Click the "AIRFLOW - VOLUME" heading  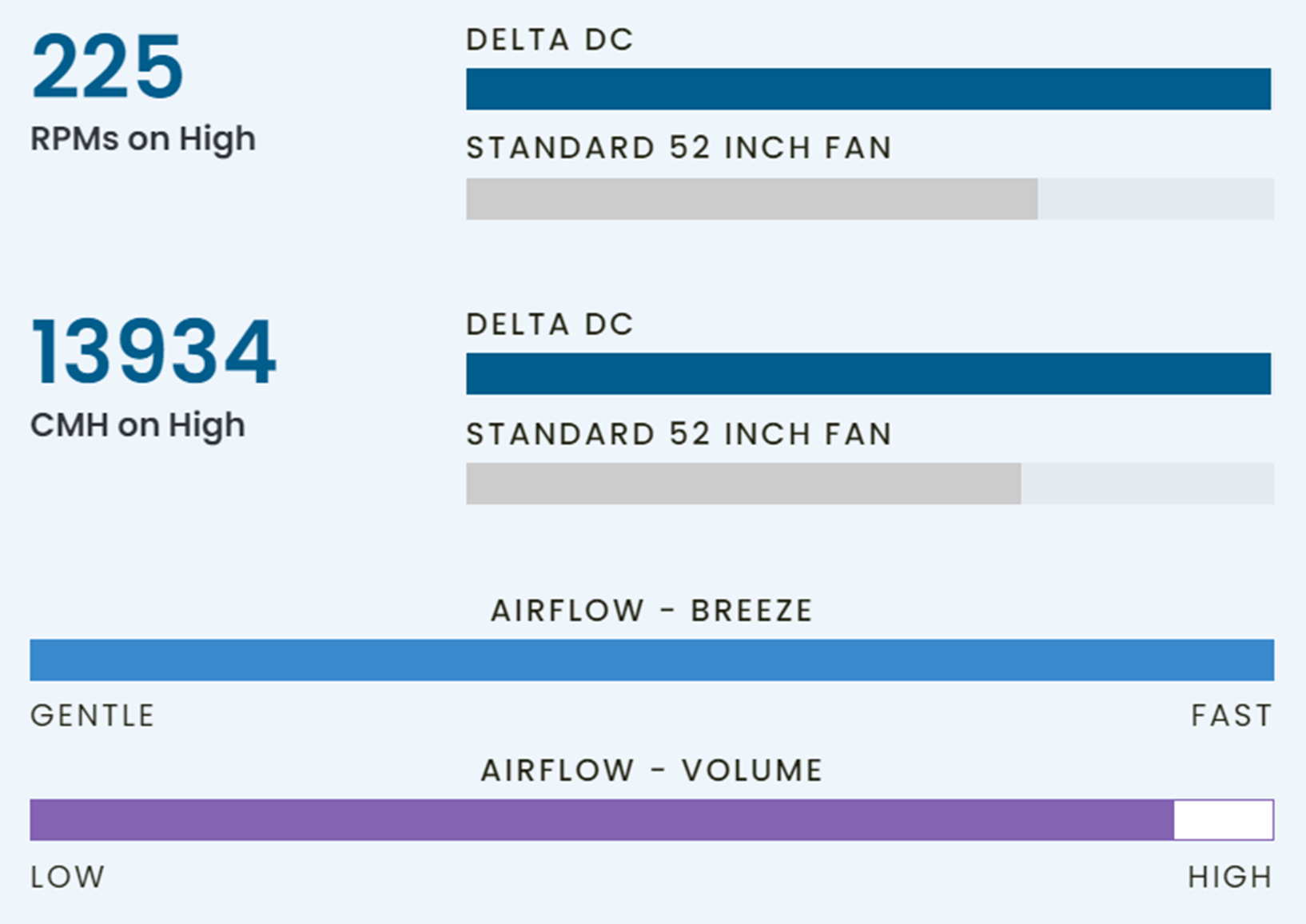pos(651,771)
